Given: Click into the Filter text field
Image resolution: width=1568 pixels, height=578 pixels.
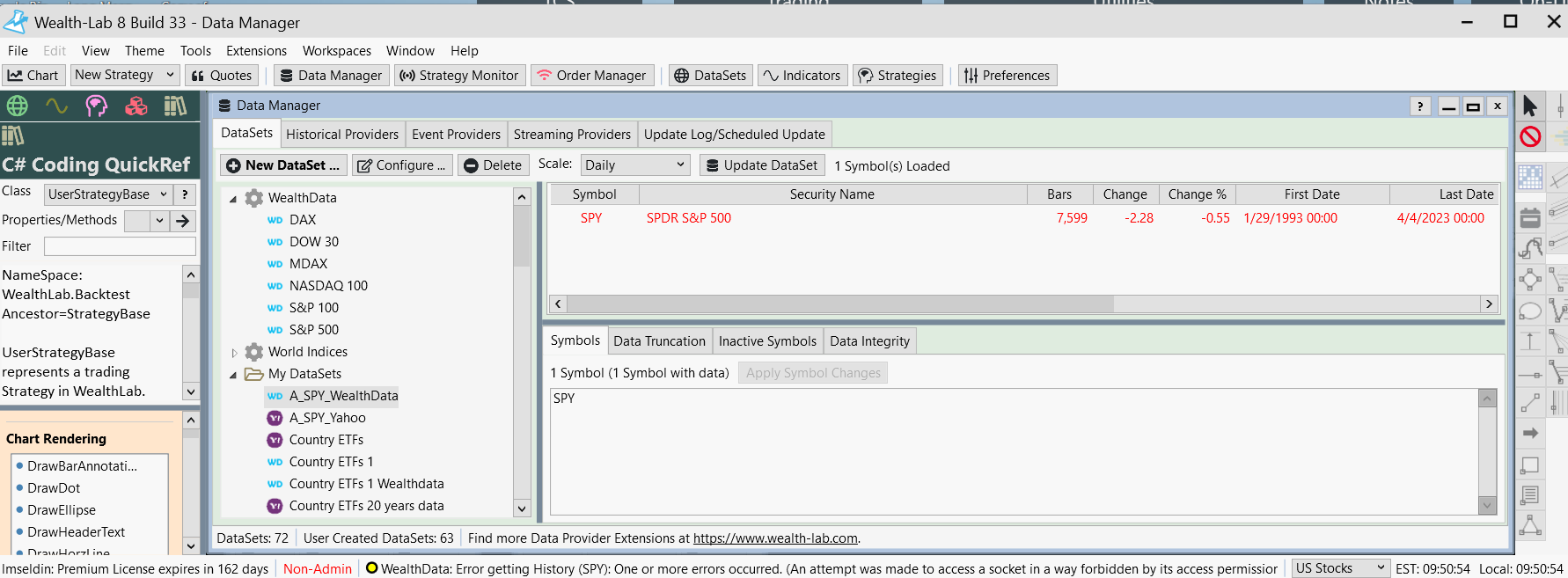Looking at the screenshot, I should coord(120,246).
